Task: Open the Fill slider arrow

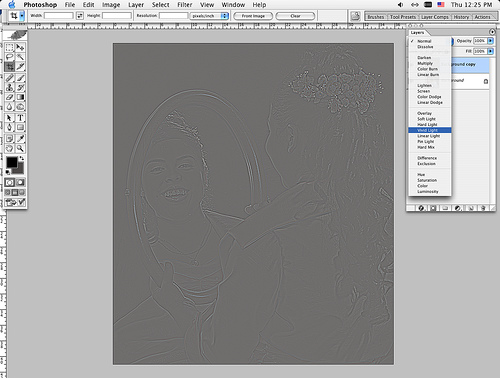Action: 490,51
